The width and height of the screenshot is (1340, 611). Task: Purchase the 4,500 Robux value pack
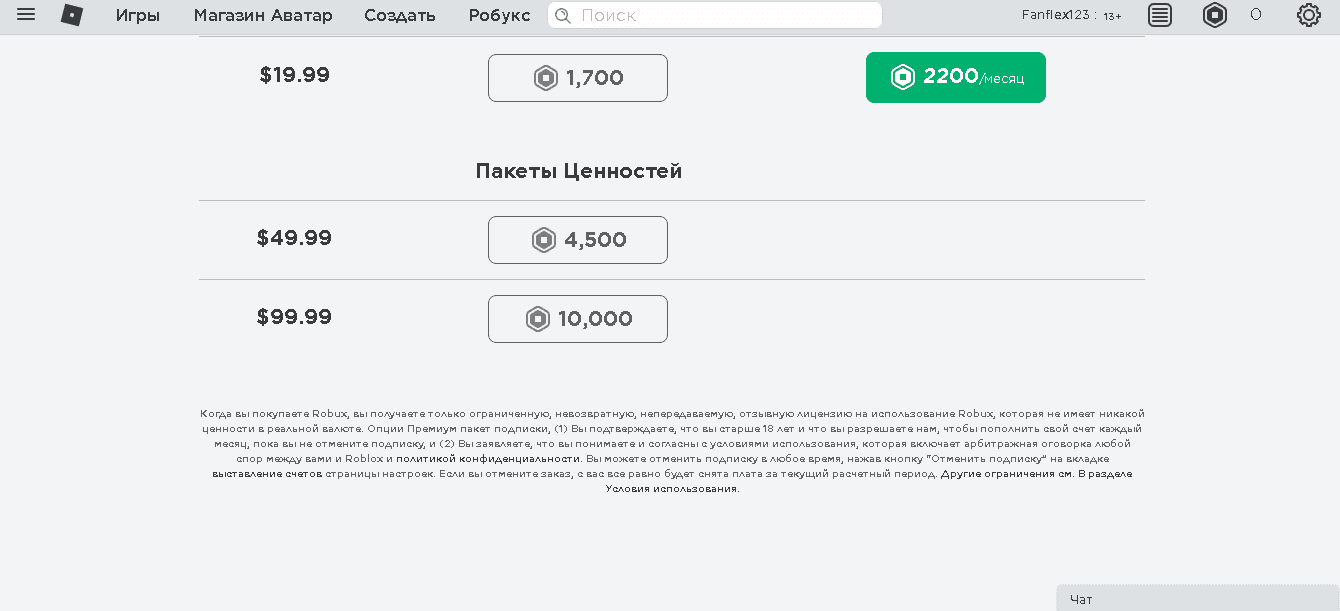[577, 239]
